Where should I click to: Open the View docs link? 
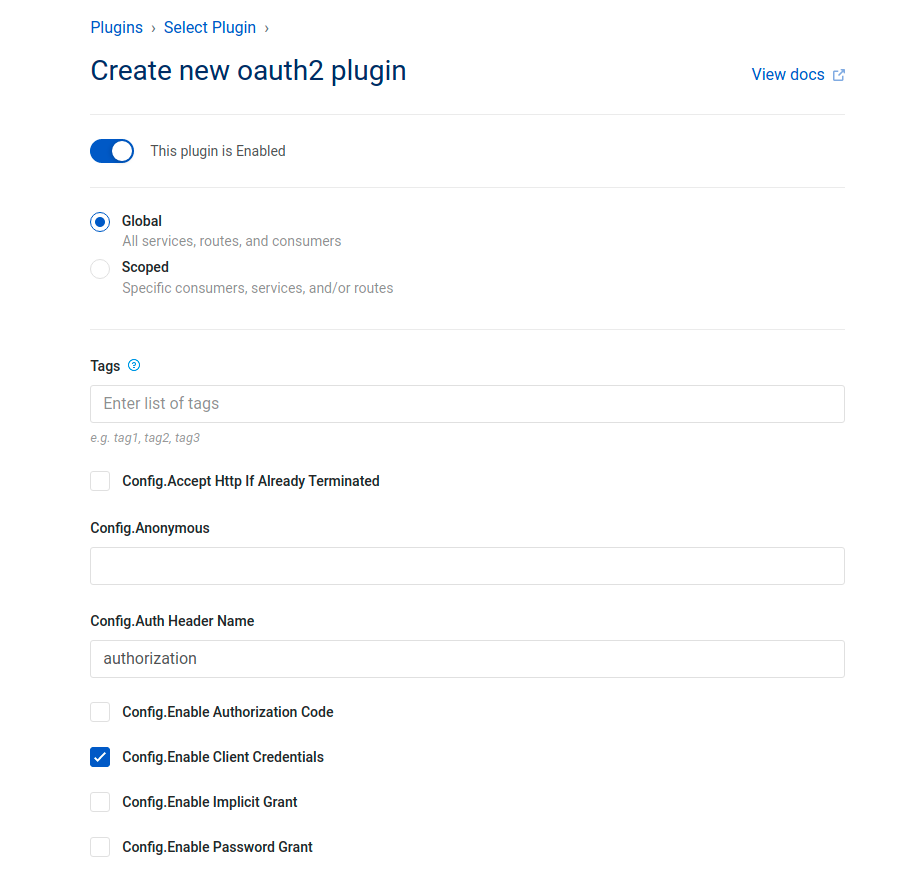(x=787, y=74)
